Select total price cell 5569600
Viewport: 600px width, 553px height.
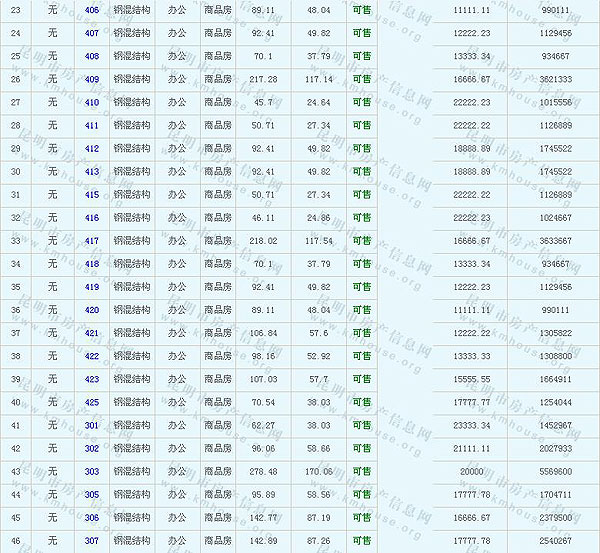tap(553, 471)
